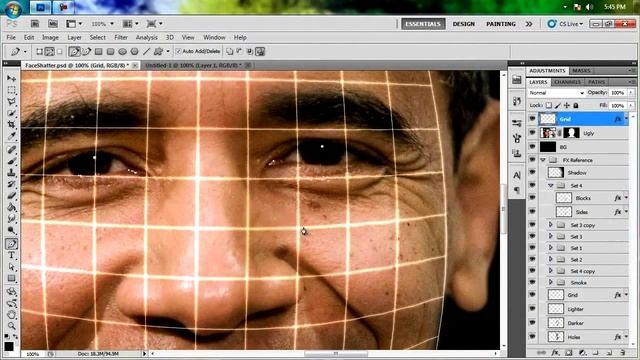Select the Zoom tool

11,326
